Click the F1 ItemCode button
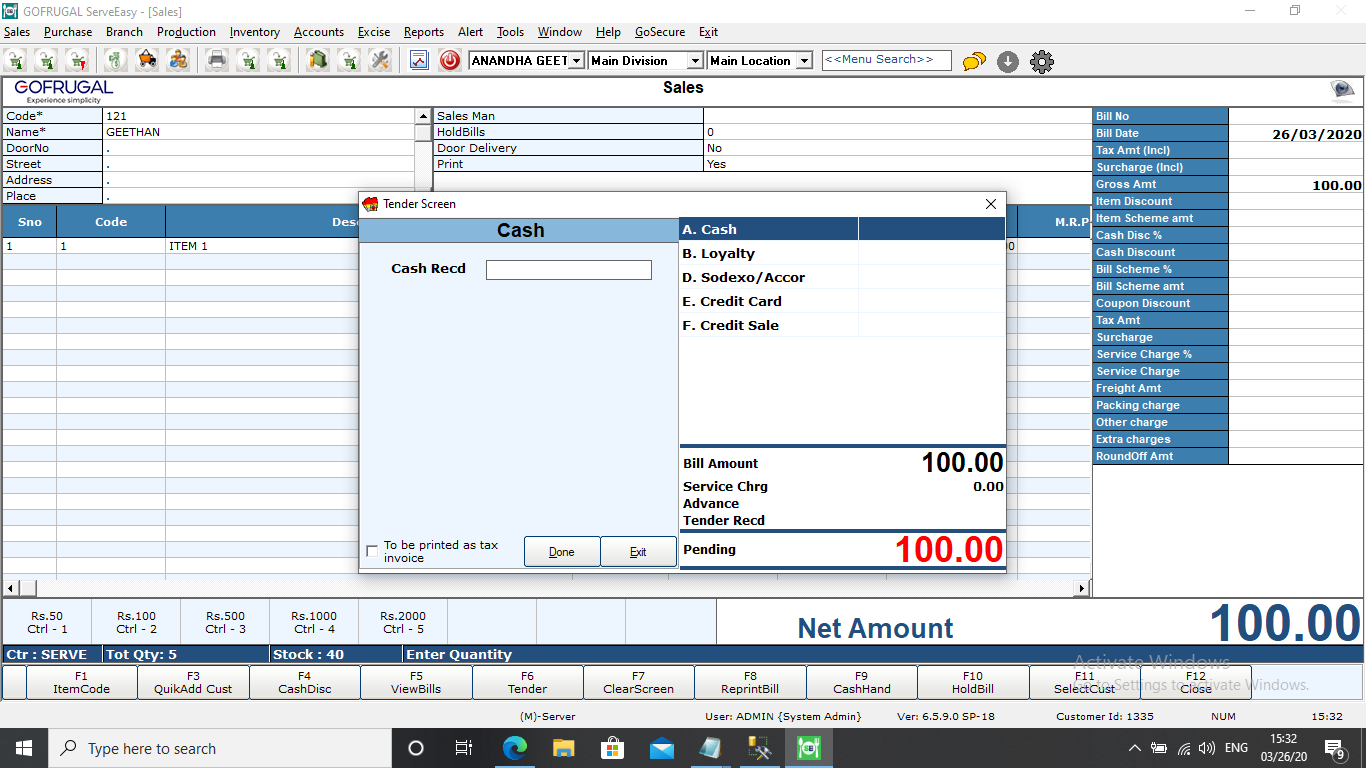The height and width of the screenshot is (768, 1366). pyautogui.click(x=81, y=682)
